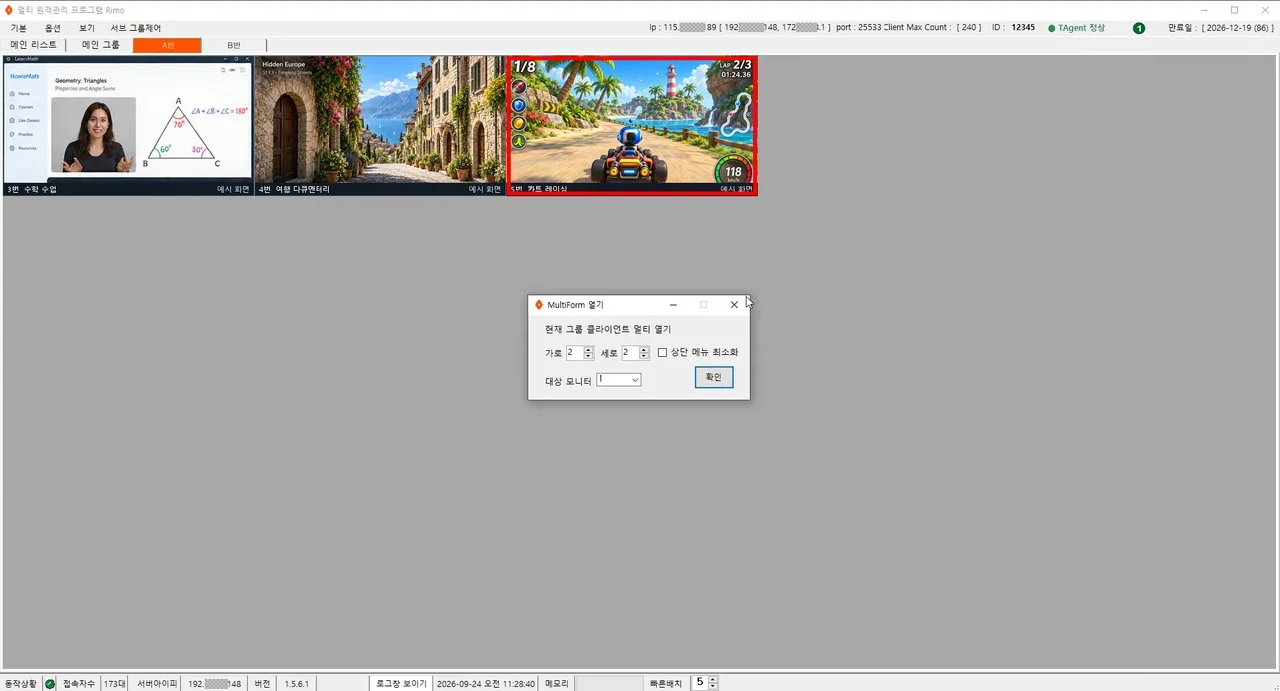Select the 4번 여행 다큐멘터리 client thumbnail

coord(379,126)
